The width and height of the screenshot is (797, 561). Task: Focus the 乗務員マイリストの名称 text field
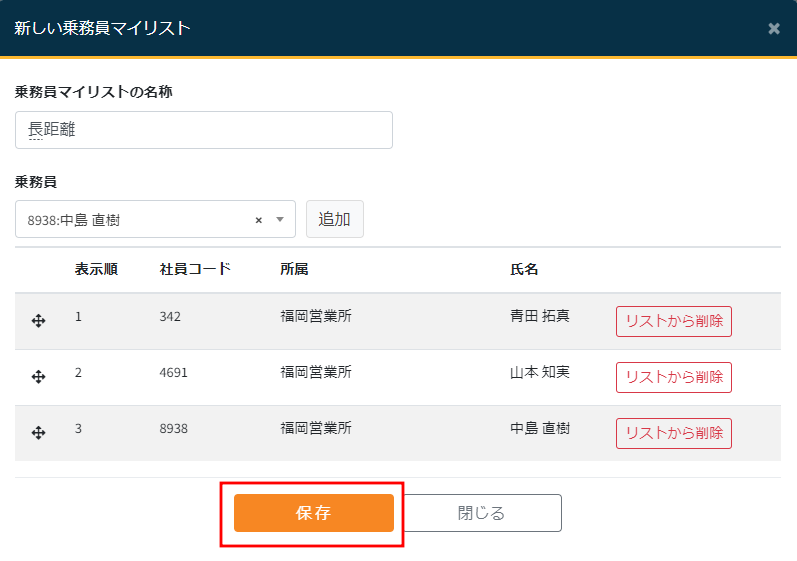pyautogui.click(x=204, y=130)
